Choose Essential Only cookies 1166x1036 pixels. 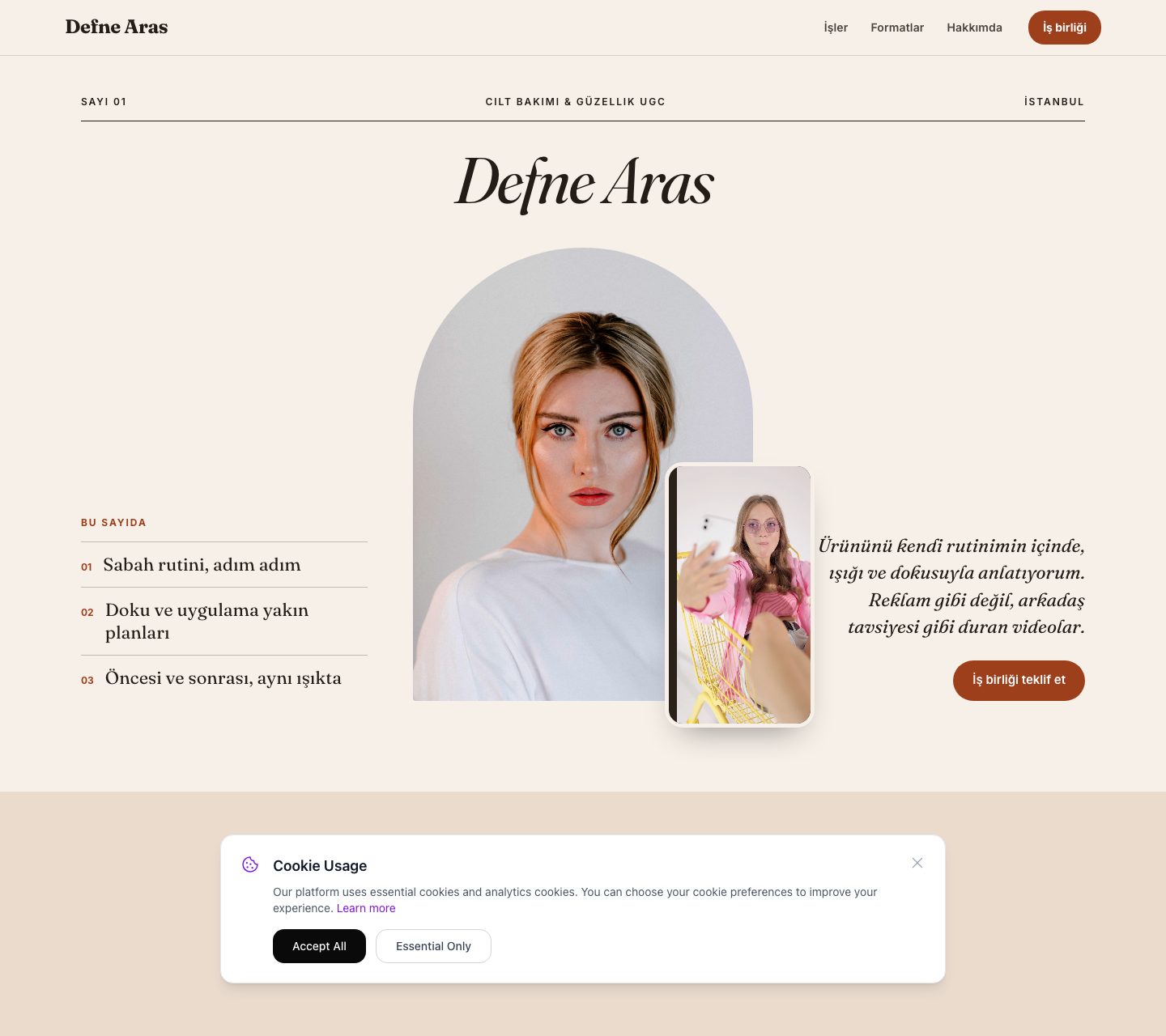(433, 946)
